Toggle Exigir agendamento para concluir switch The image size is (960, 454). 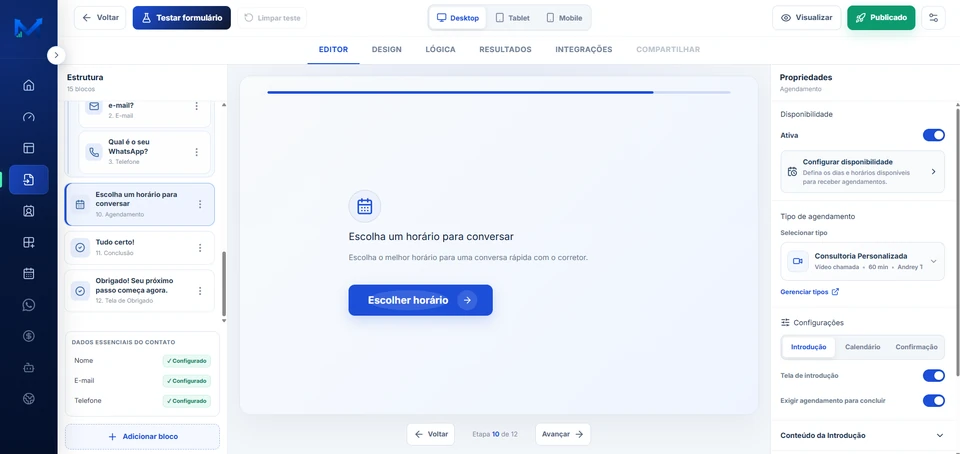pos(933,401)
